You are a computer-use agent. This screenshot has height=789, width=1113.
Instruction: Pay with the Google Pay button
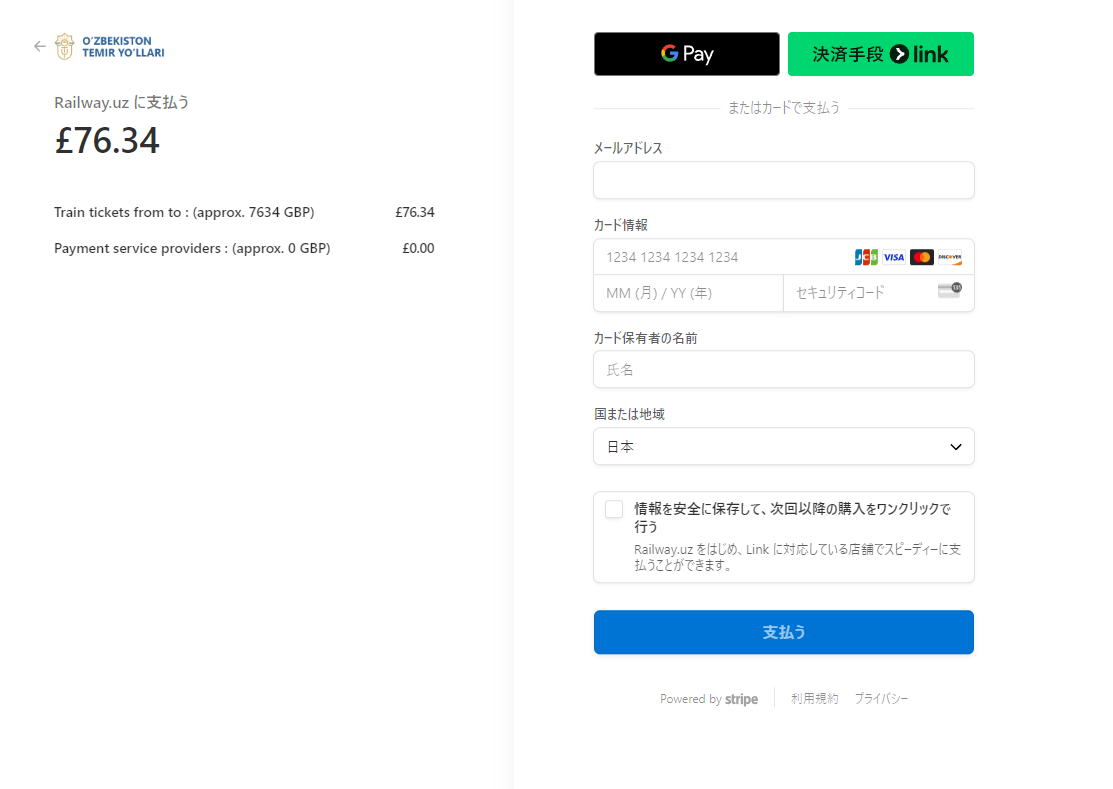point(686,54)
